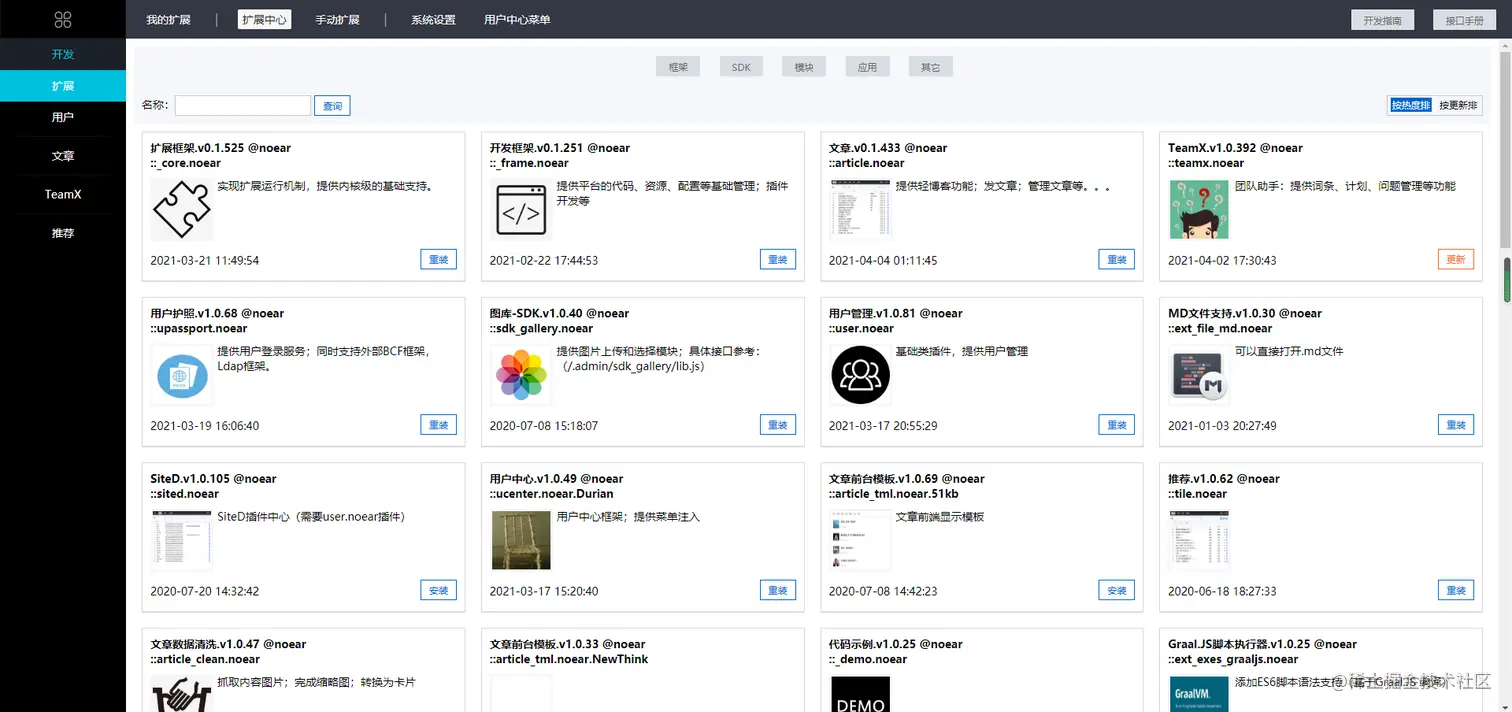The image size is (1512, 712).
Task: Click the blue passport icon of 用户护照
Action: (181, 375)
